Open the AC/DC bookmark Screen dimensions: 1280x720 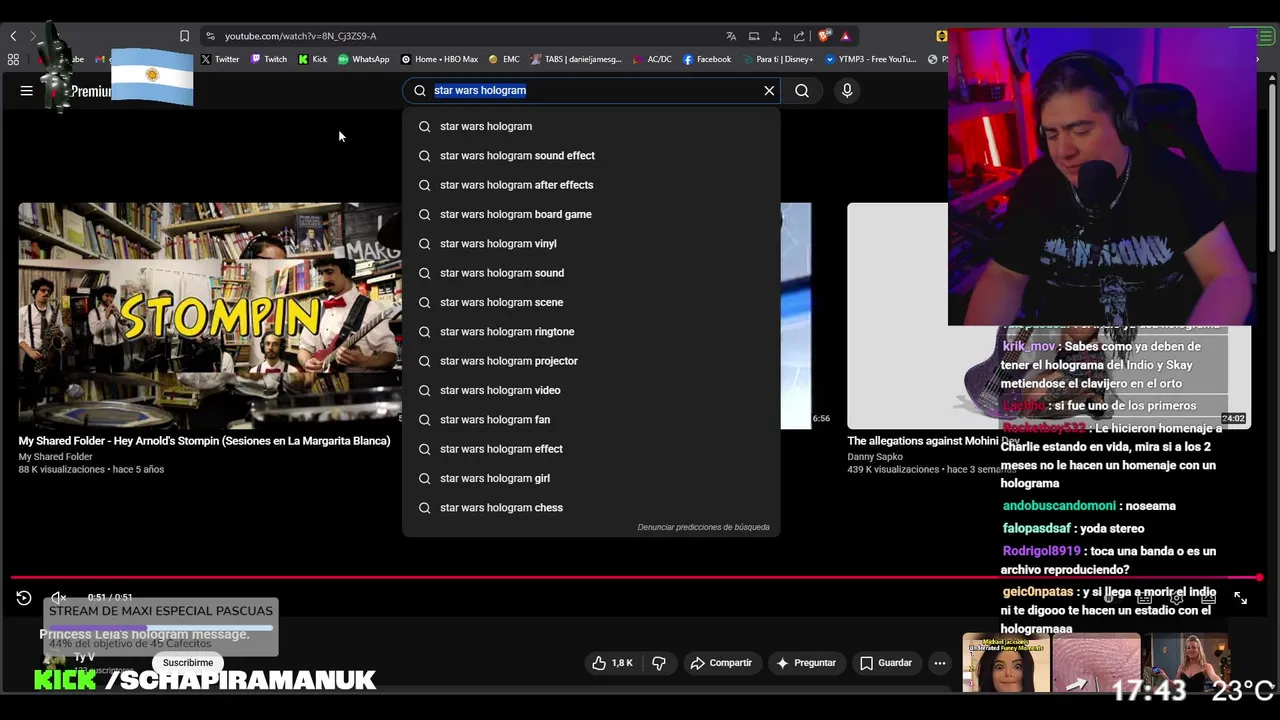(653, 59)
